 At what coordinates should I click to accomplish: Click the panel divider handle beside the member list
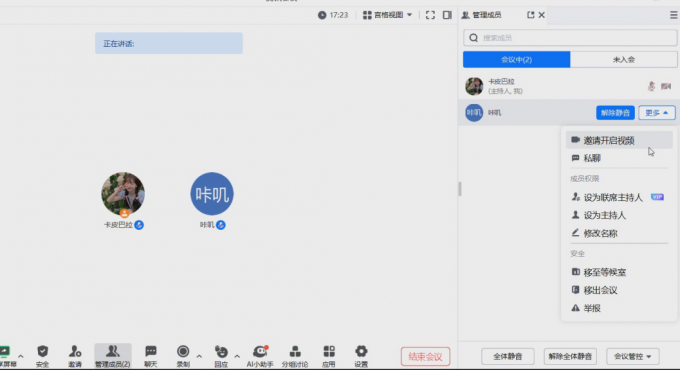[x=460, y=189]
